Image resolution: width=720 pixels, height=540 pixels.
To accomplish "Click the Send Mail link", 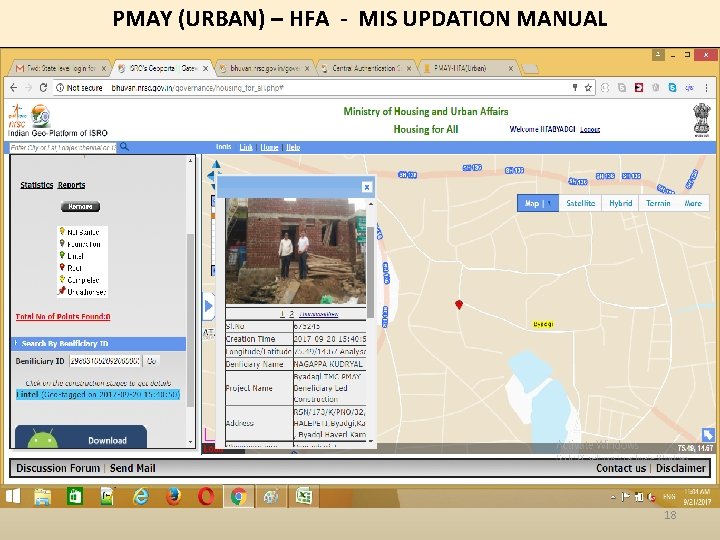I will tap(133, 468).
